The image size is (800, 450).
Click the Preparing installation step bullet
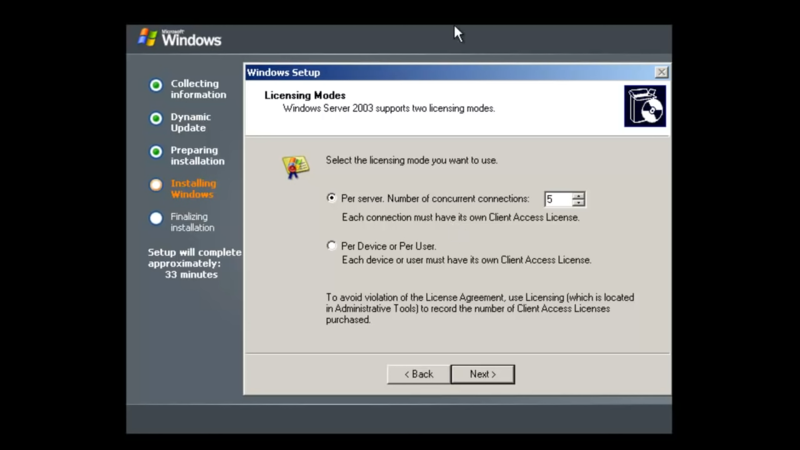156,152
